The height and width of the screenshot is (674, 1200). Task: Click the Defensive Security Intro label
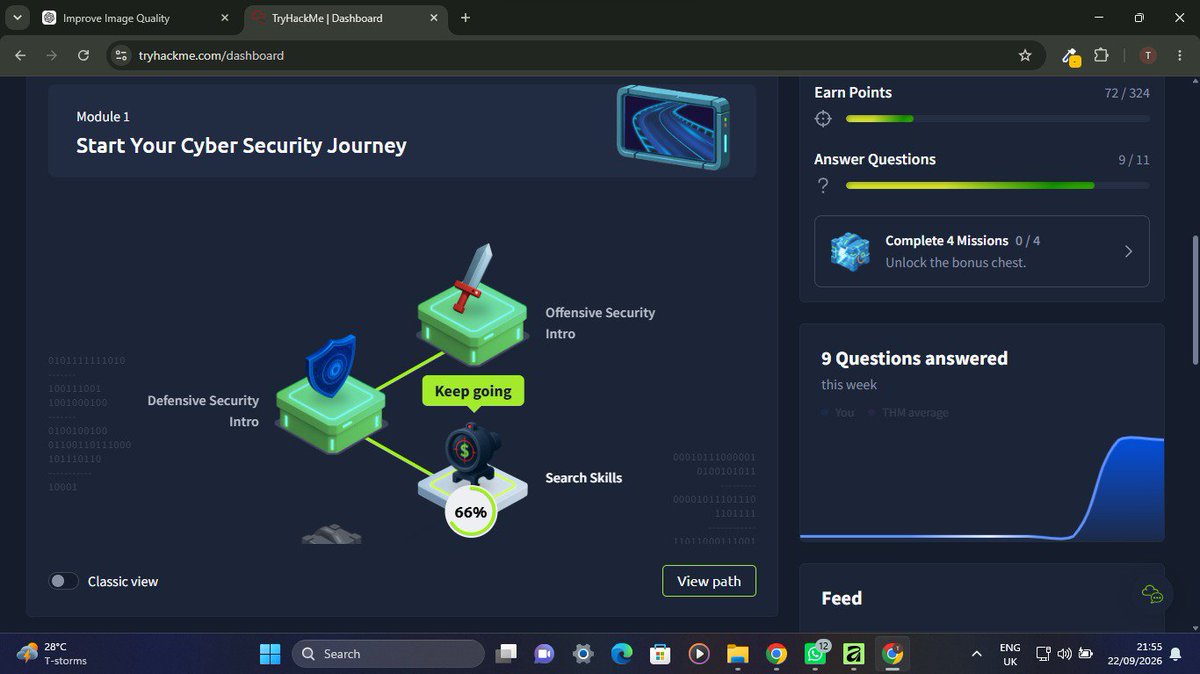tap(203, 411)
